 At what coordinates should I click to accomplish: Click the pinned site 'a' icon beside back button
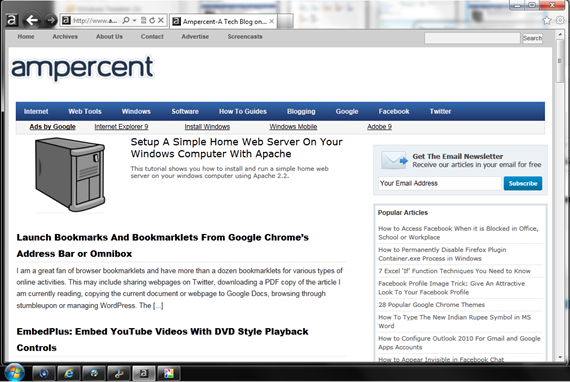click(x=12, y=20)
